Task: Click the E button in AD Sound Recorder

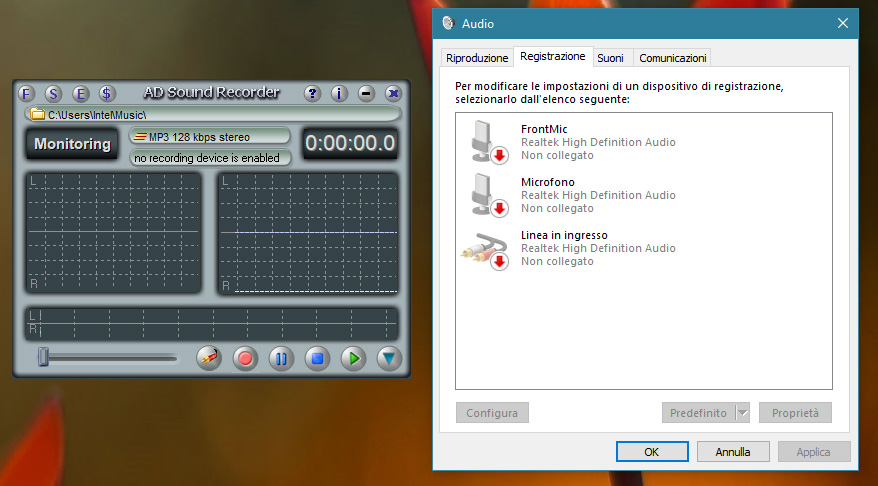Action: tap(81, 93)
